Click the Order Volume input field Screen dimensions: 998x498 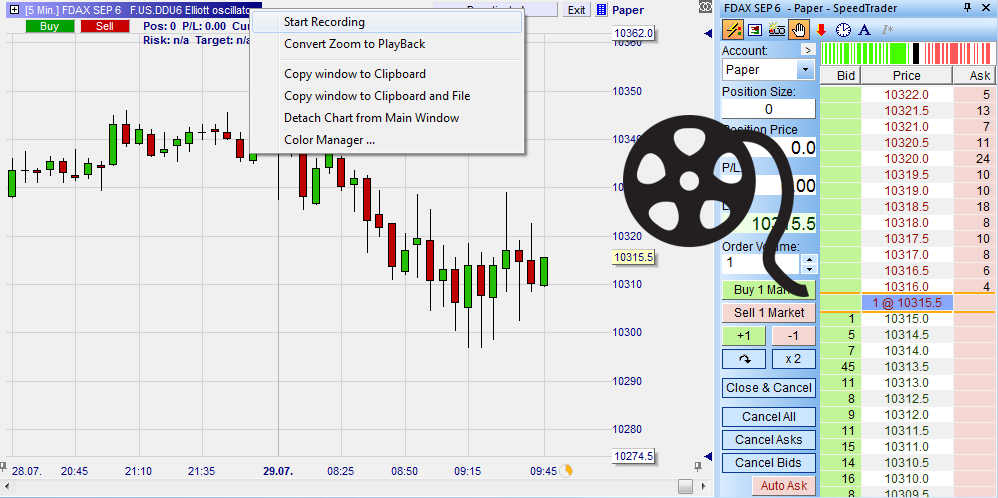[x=761, y=262]
